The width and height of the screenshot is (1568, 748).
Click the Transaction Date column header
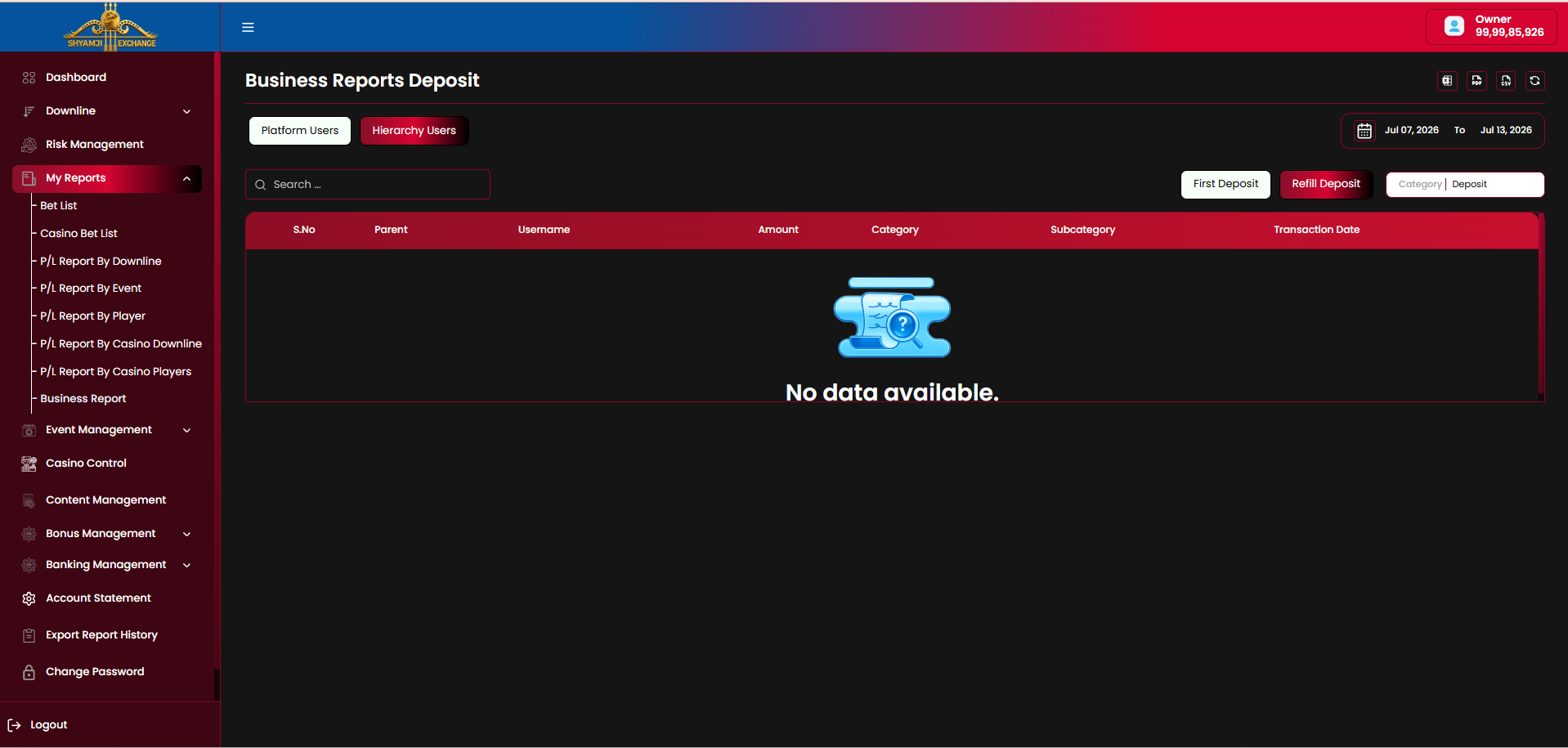[x=1316, y=230]
